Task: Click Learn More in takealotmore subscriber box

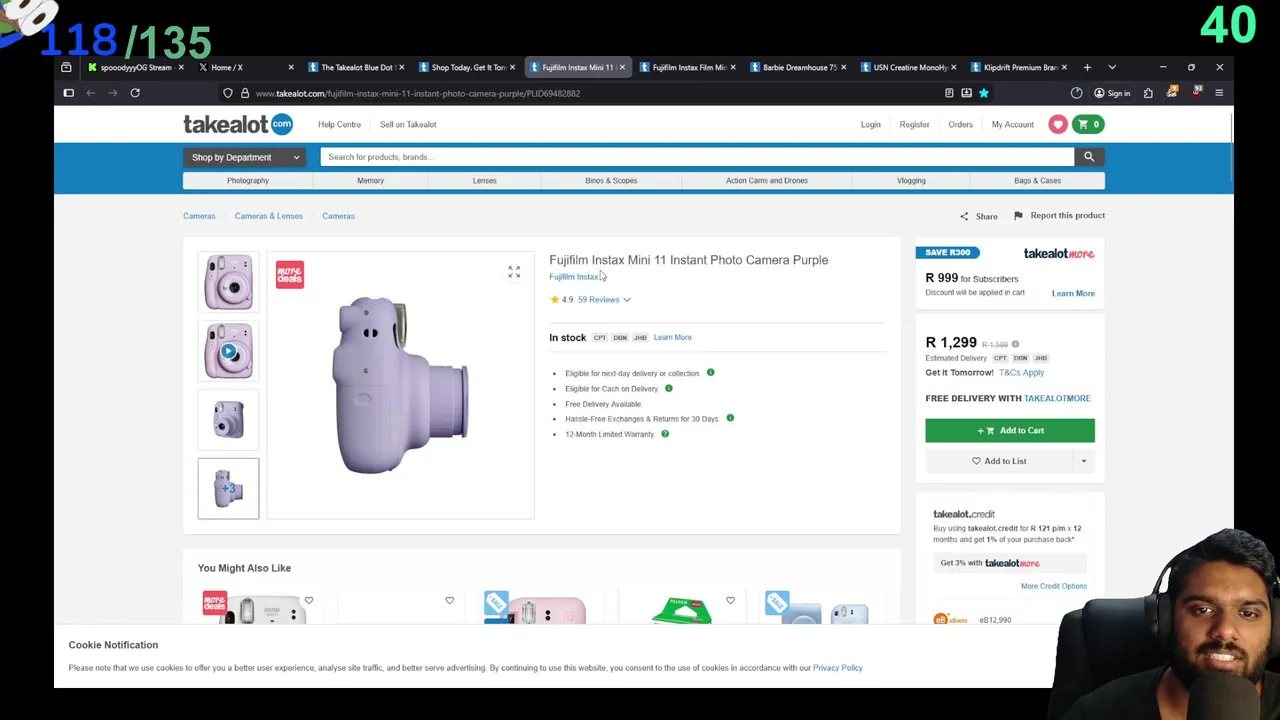Action: click(x=1073, y=293)
